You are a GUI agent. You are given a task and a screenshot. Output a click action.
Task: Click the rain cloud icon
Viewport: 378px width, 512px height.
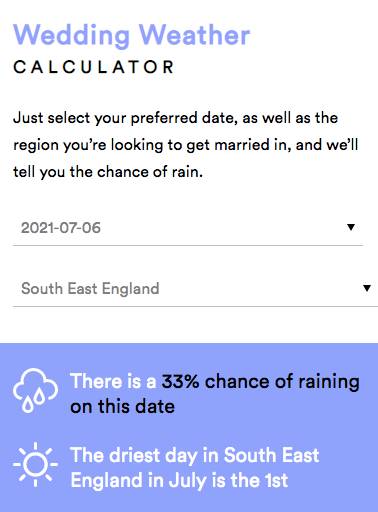(35, 391)
